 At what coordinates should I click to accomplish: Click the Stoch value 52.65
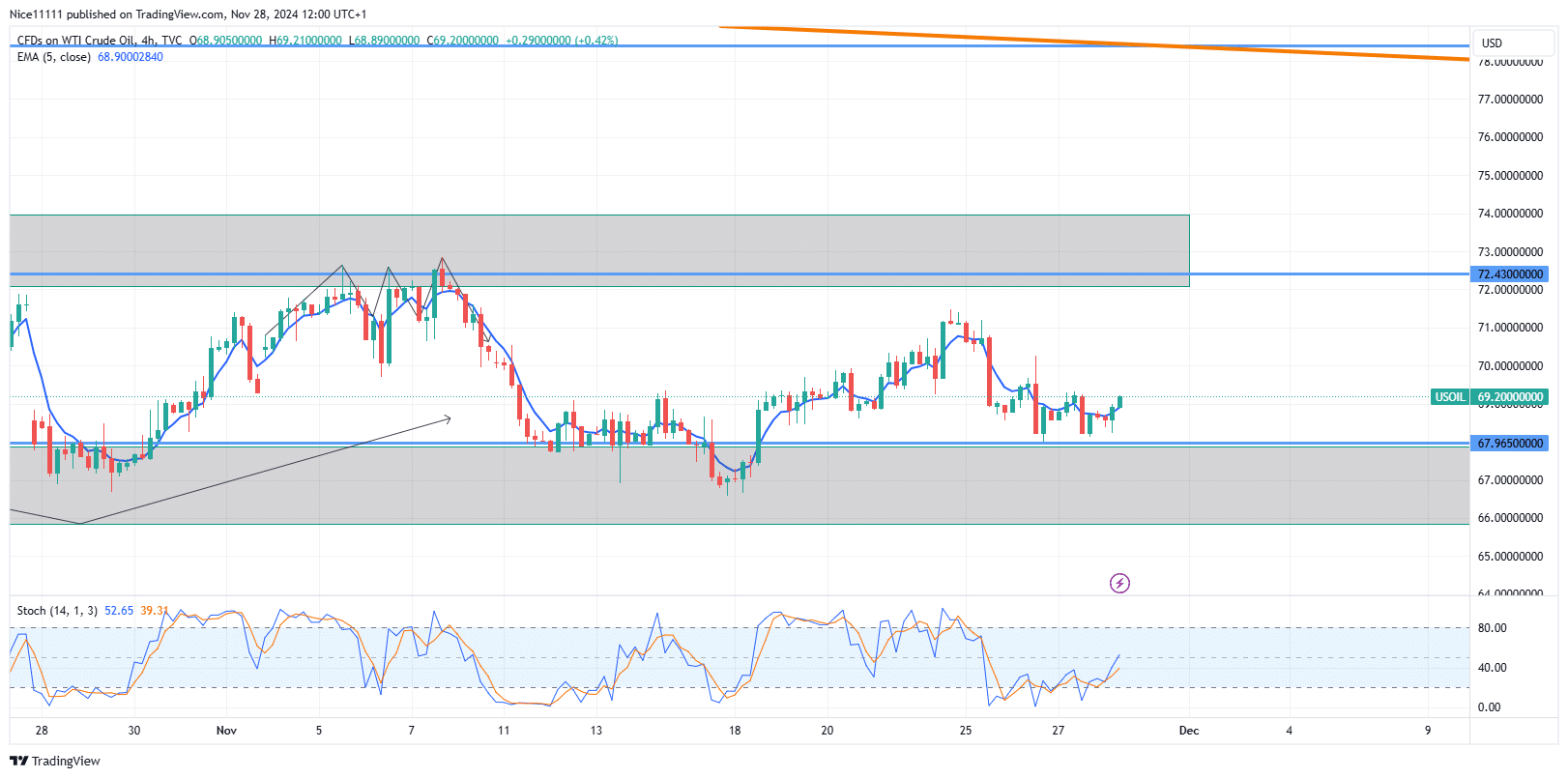tap(119, 611)
